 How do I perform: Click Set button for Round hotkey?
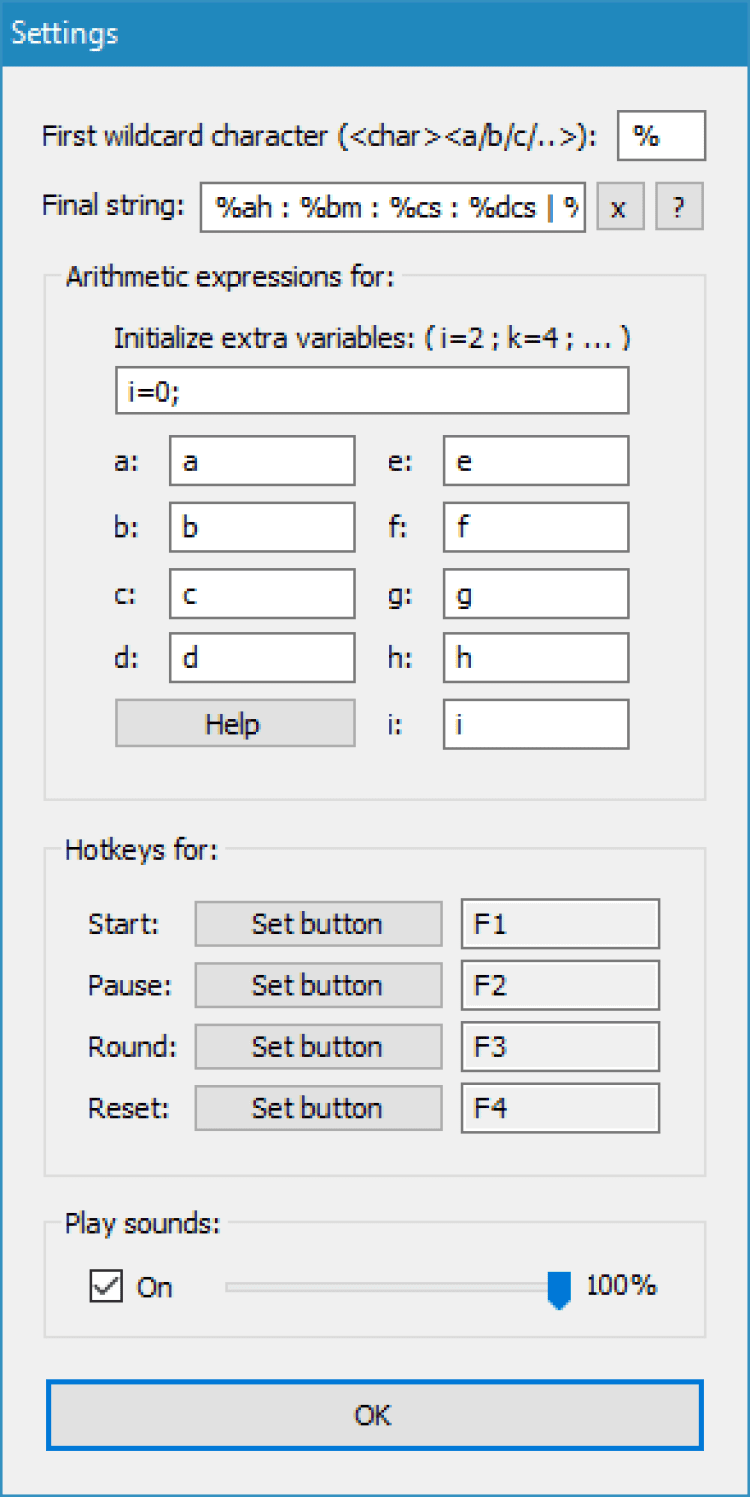coord(317,1047)
